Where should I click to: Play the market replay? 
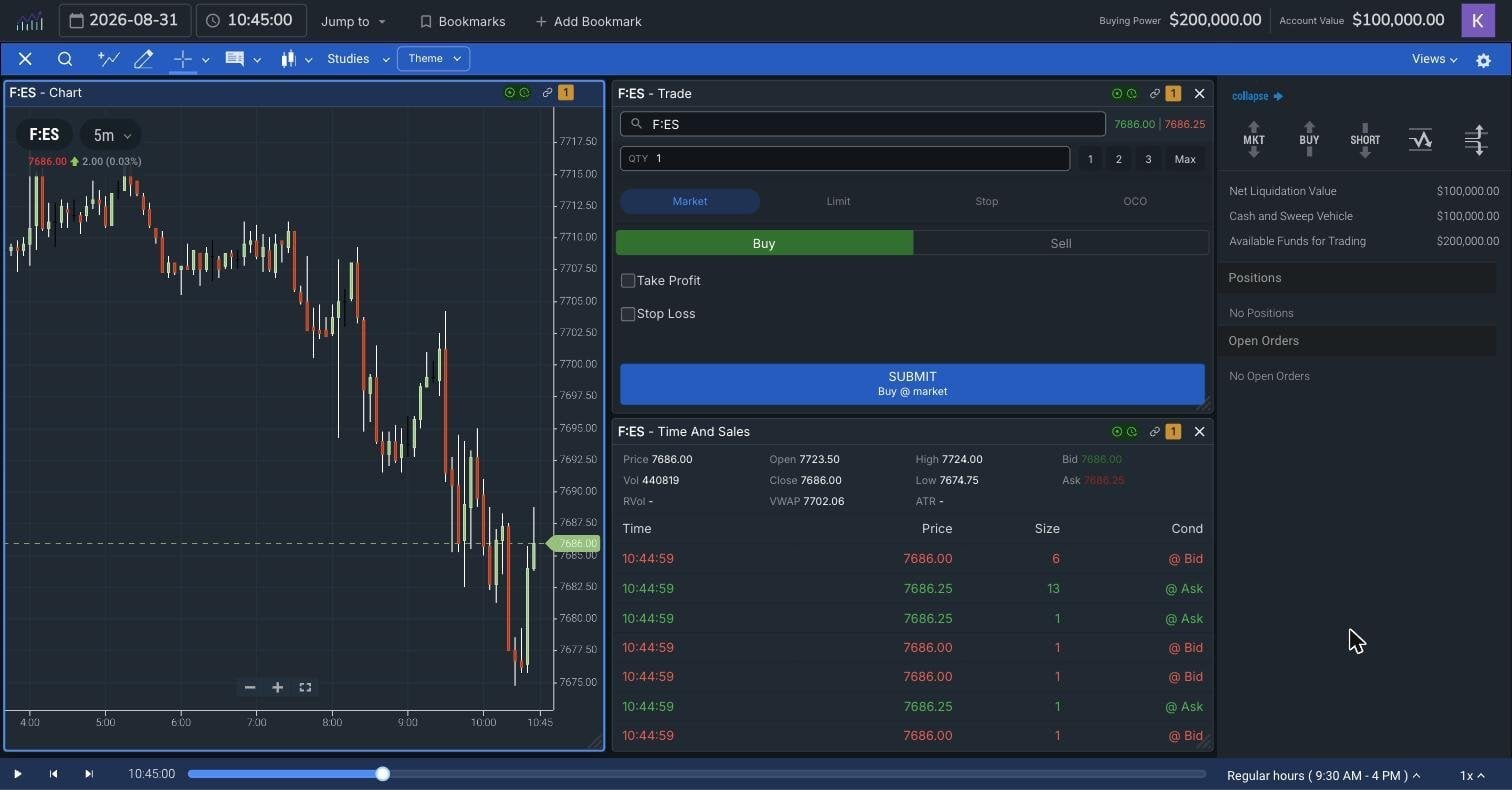click(17, 774)
